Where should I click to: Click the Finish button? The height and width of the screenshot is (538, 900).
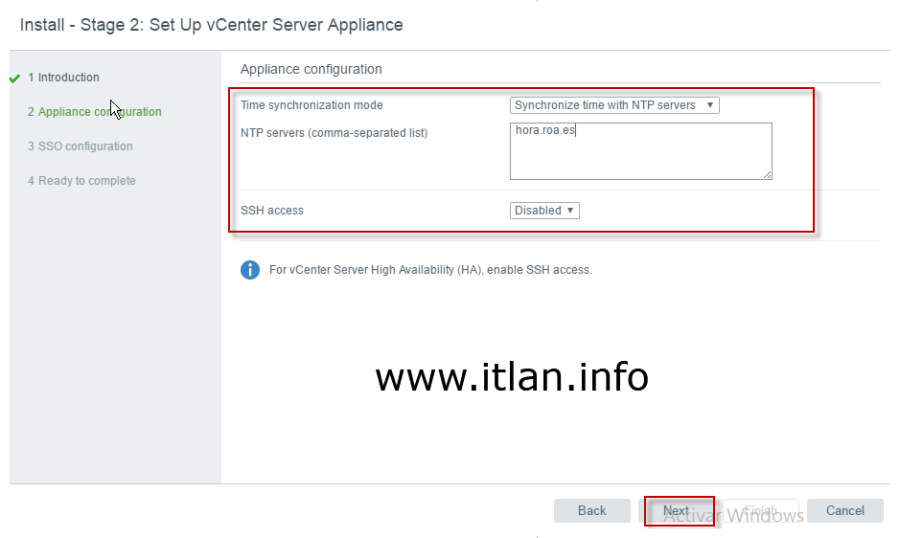[763, 511]
